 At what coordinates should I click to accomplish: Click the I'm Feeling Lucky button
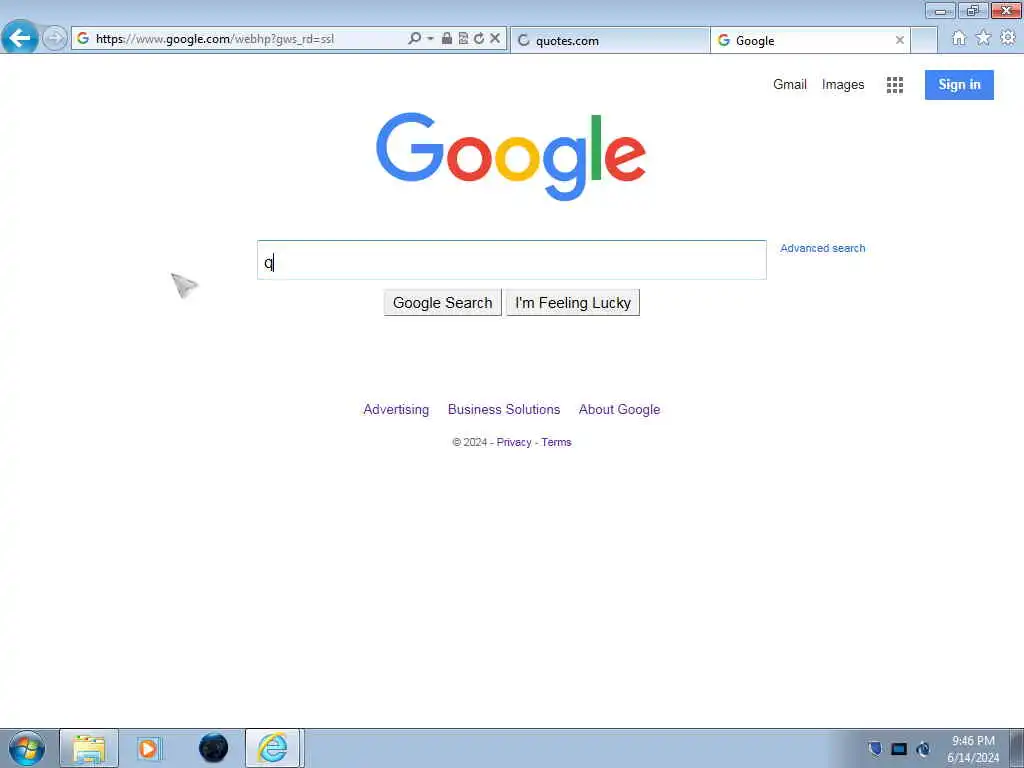[573, 303]
